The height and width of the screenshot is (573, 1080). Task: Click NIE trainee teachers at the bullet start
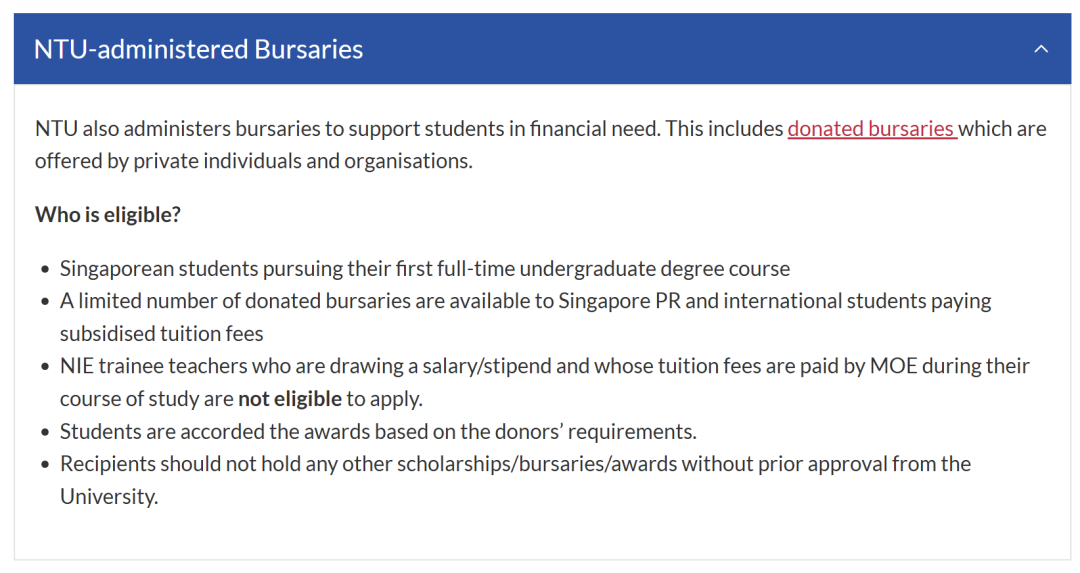[154, 366]
